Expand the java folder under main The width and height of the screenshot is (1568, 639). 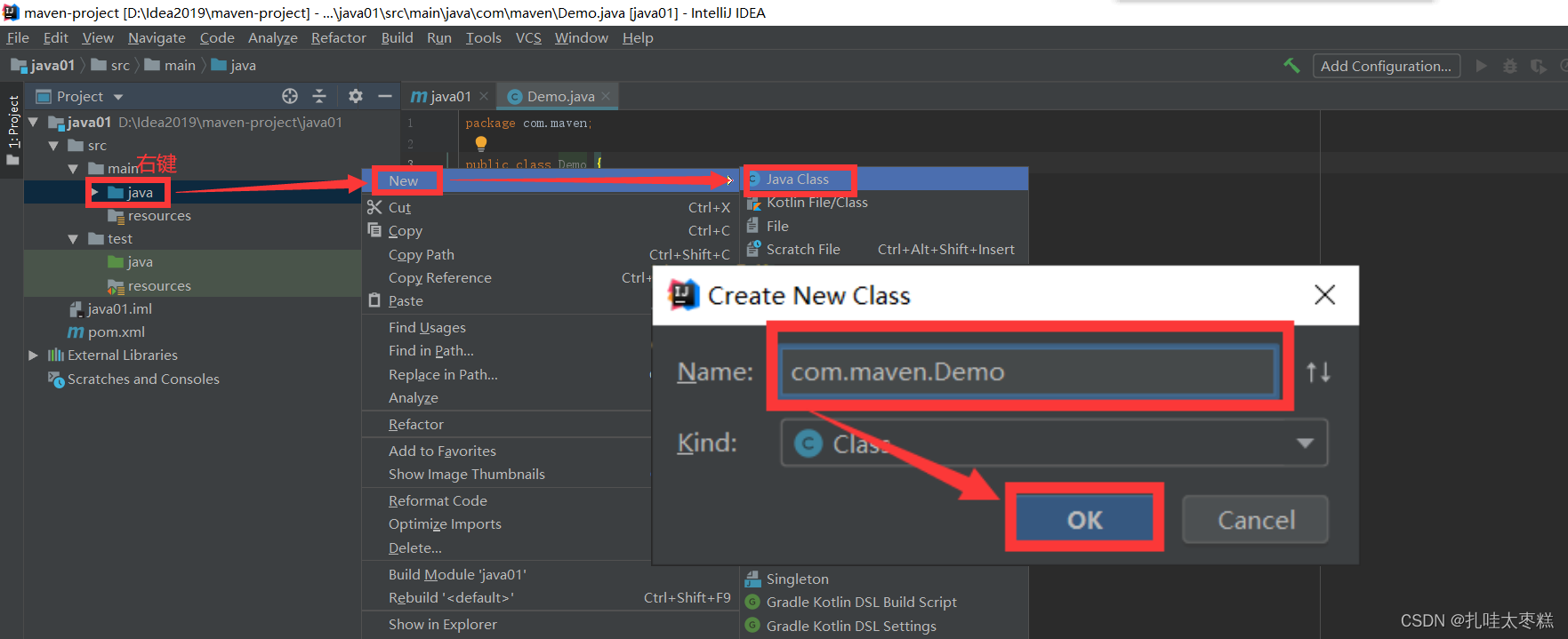94,192
